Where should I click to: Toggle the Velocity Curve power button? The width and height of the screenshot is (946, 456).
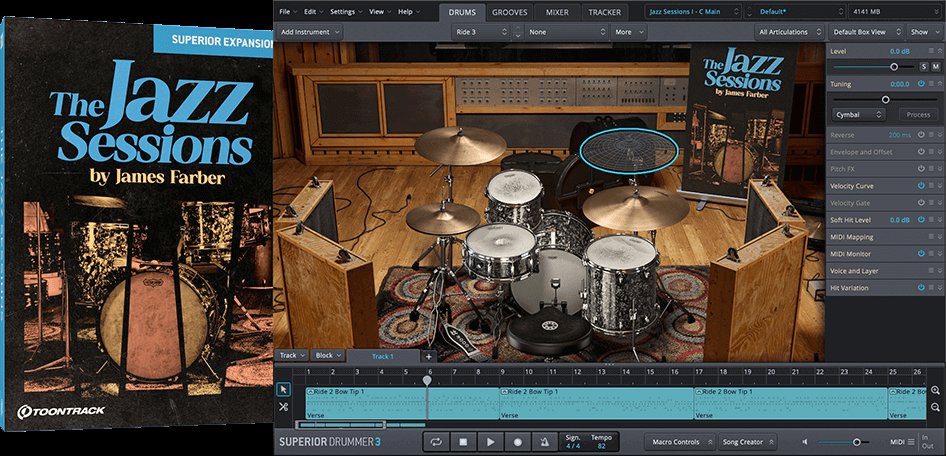point(921,186)
